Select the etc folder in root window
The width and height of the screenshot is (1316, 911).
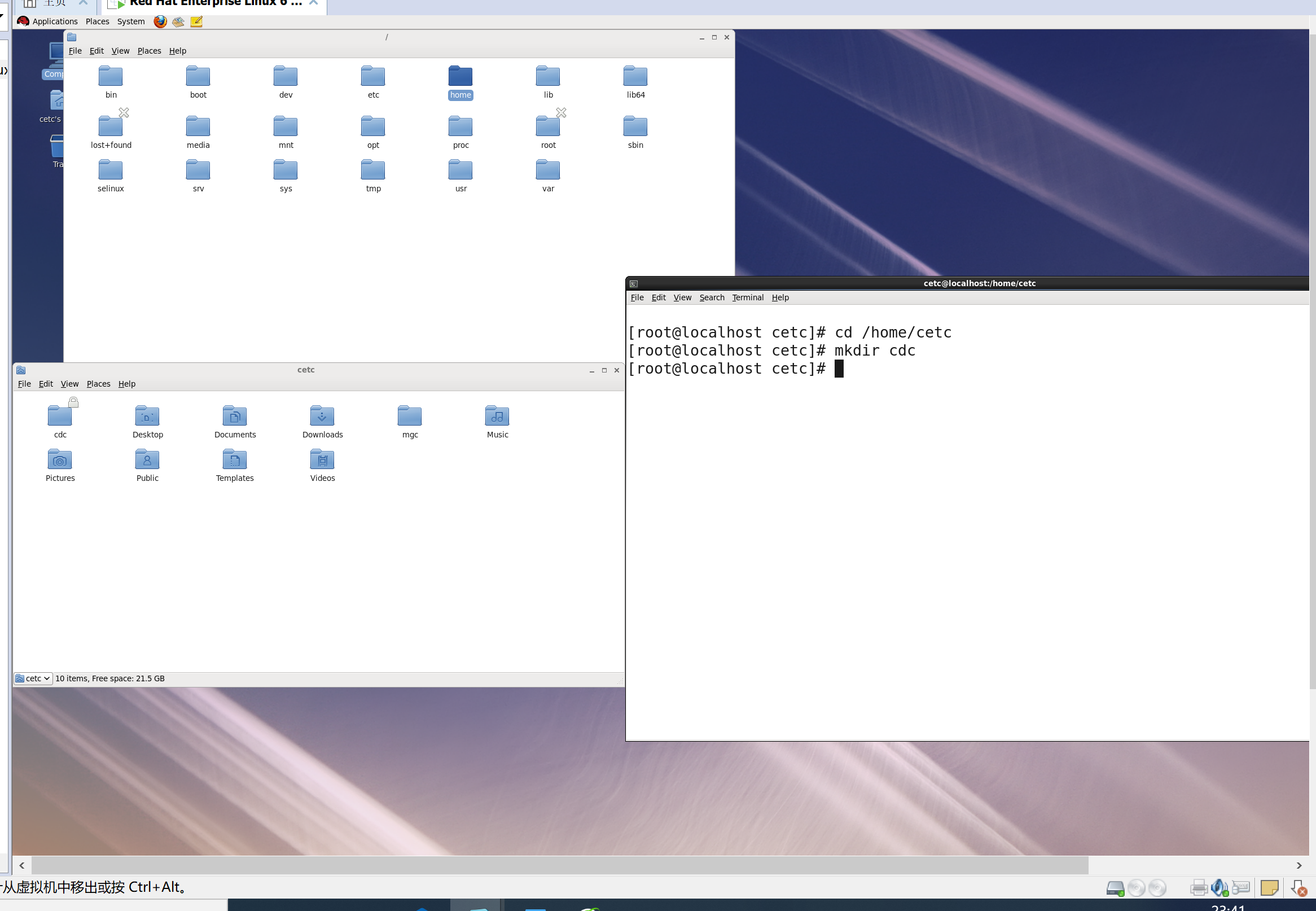coord(372,77)
